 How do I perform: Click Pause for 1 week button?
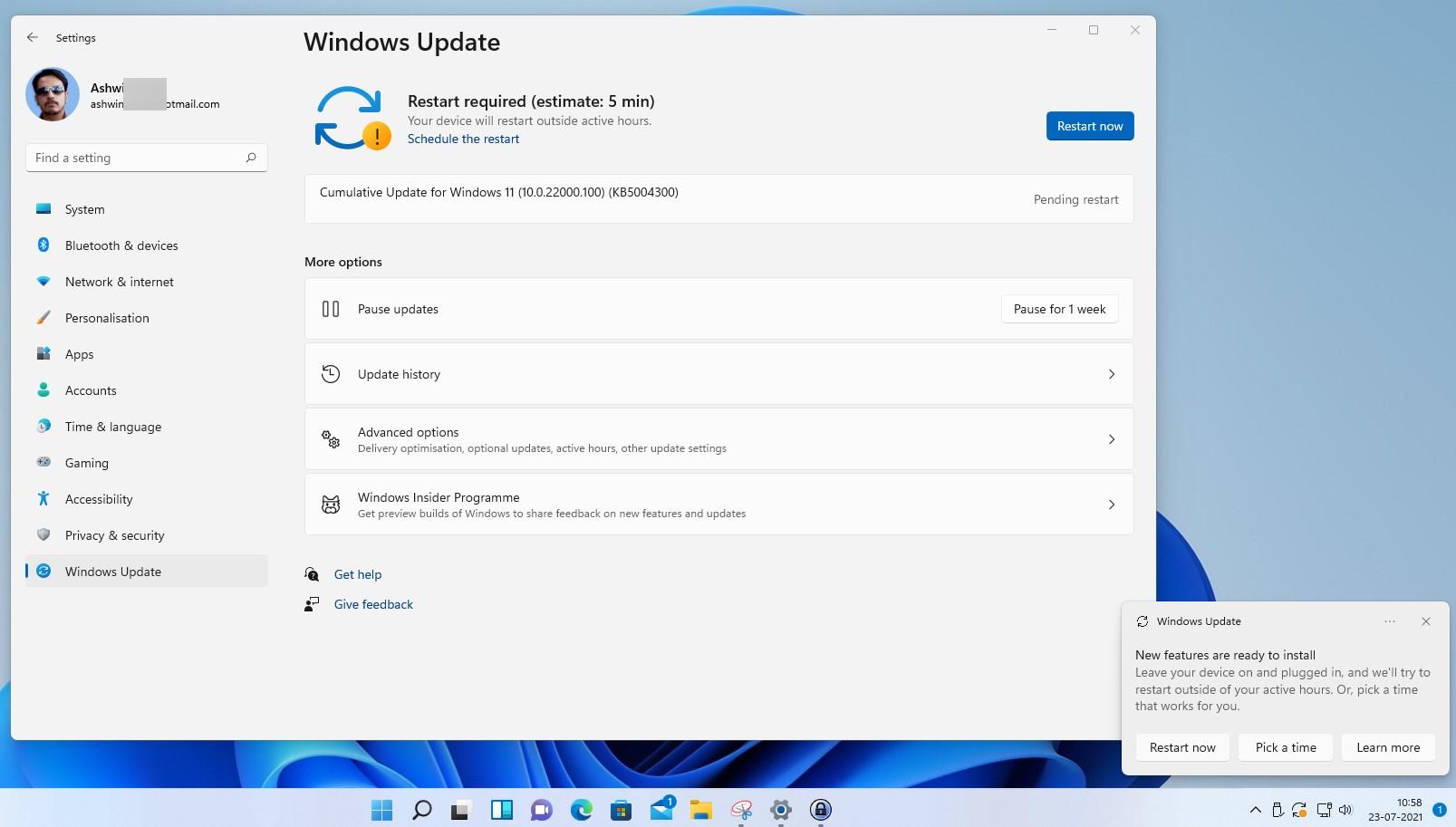pos(1059,309)
